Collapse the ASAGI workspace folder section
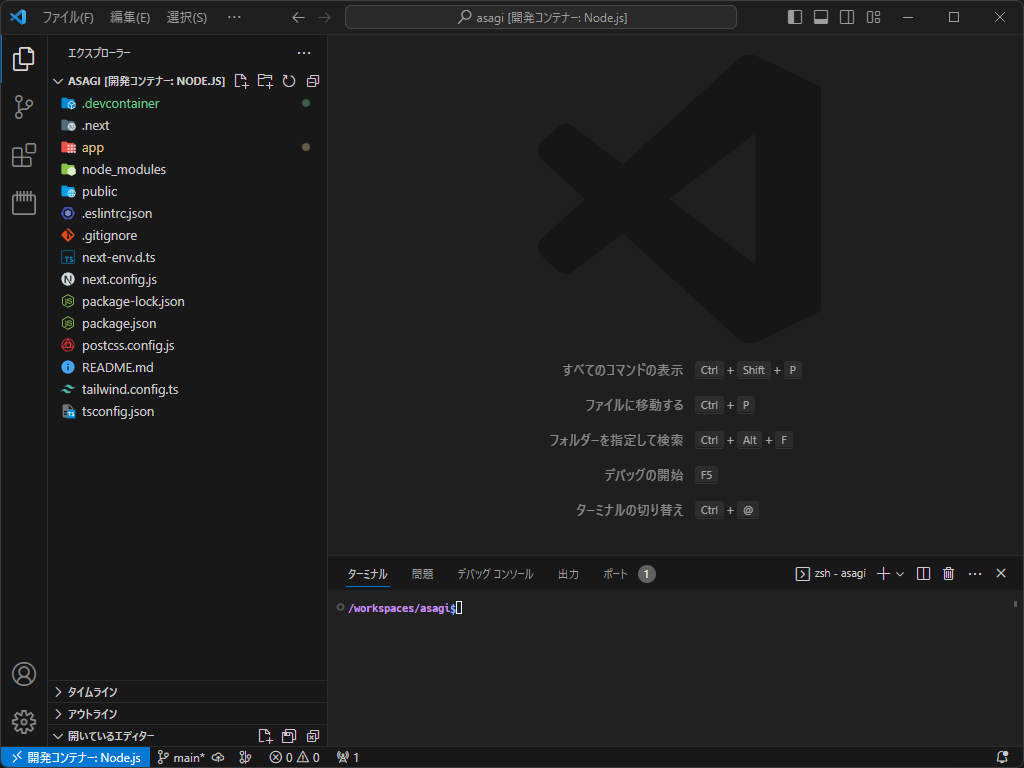 (58, 81)
